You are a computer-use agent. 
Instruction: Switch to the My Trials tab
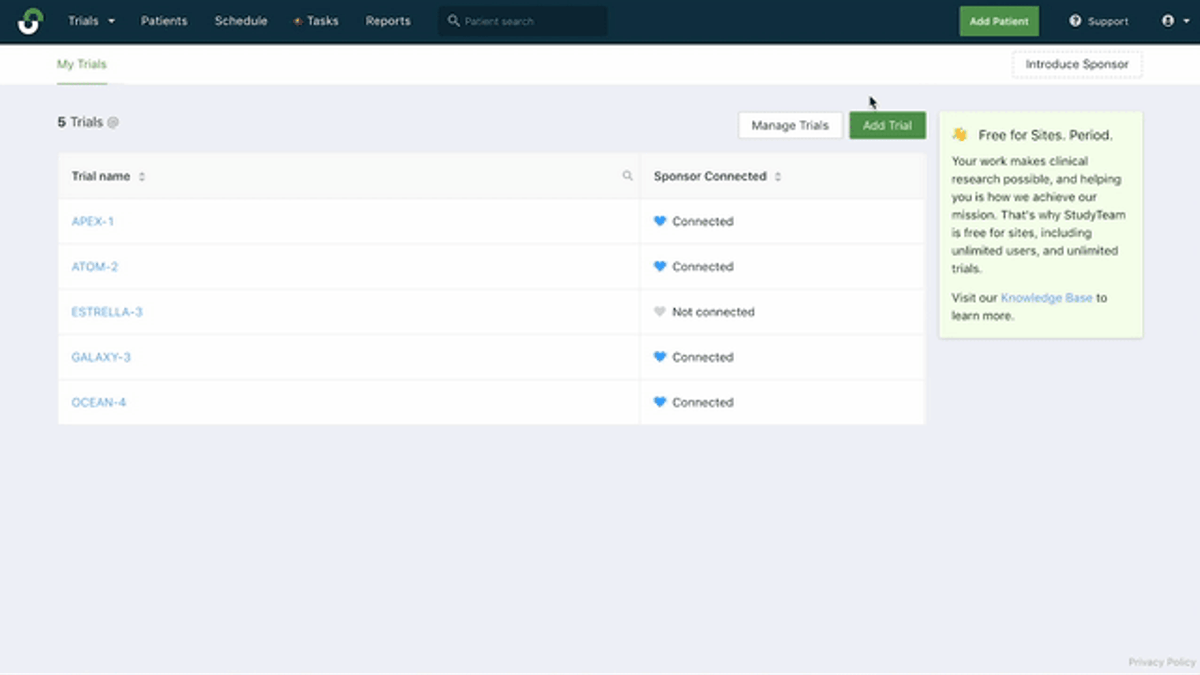point(81,63)
